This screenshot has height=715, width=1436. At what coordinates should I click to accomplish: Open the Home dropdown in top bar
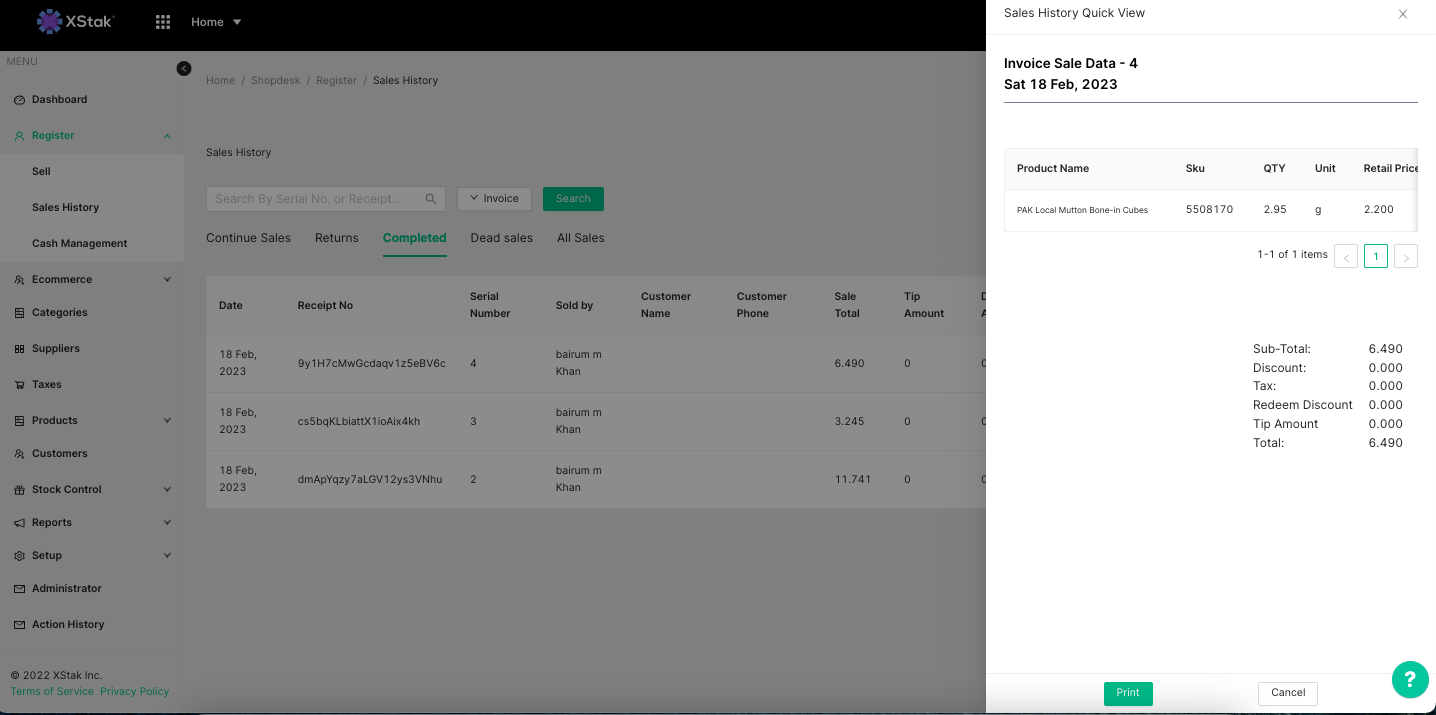216,22
